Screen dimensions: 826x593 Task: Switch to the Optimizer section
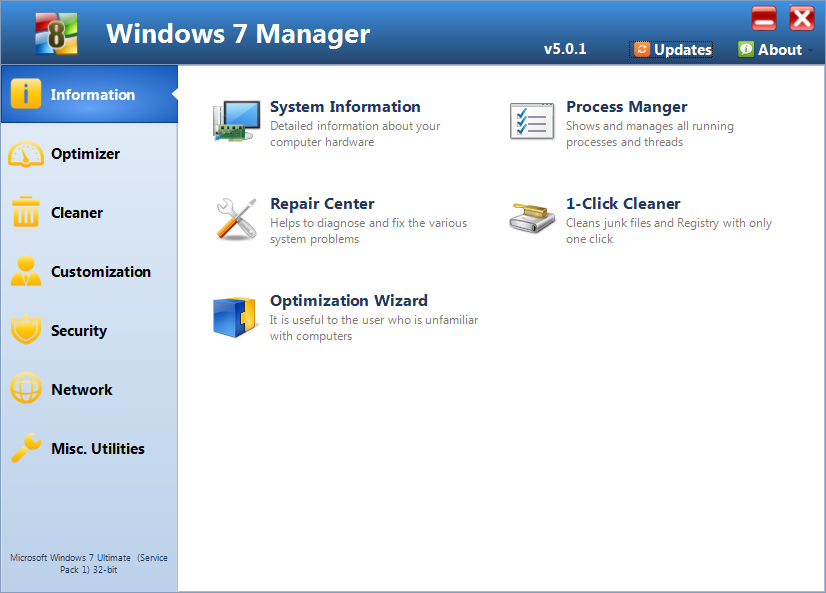tap(85, 153)
